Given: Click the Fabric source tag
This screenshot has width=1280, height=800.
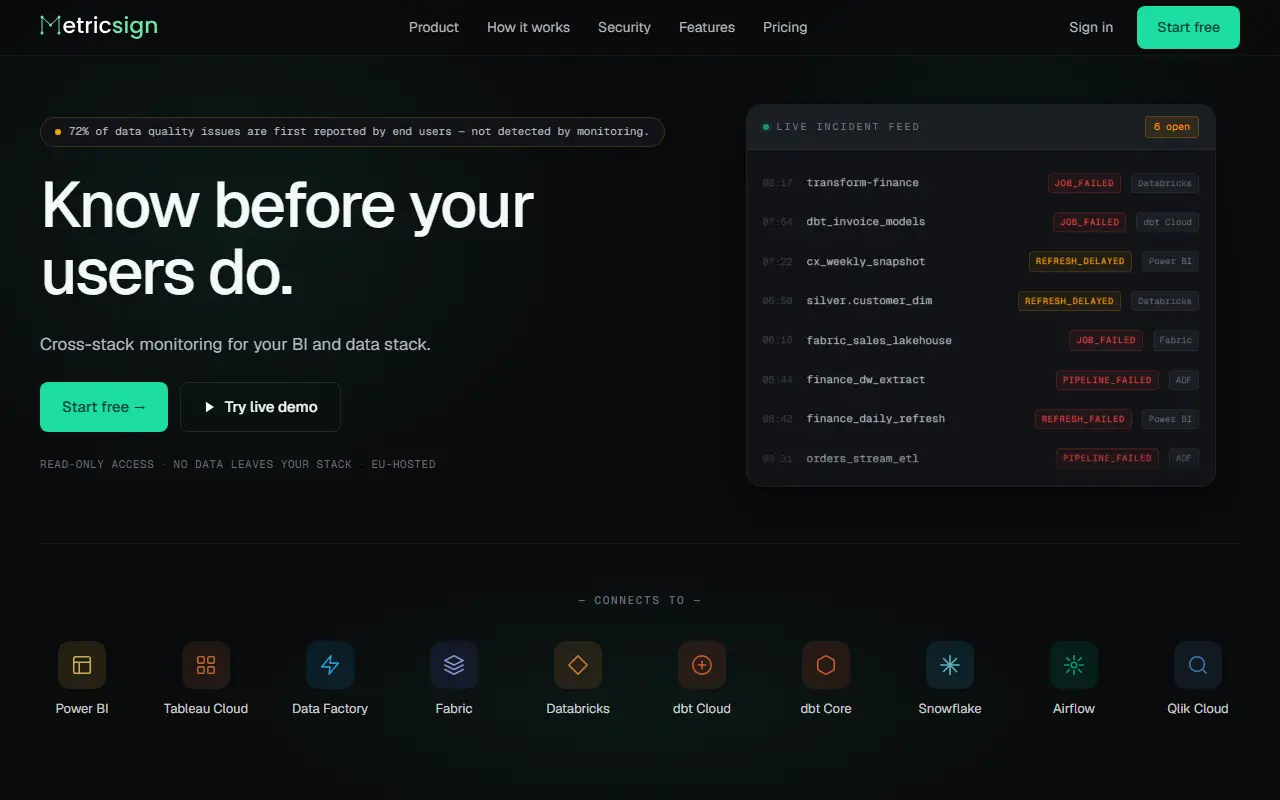Looking at the screenshot, I should coord(1176,340).
